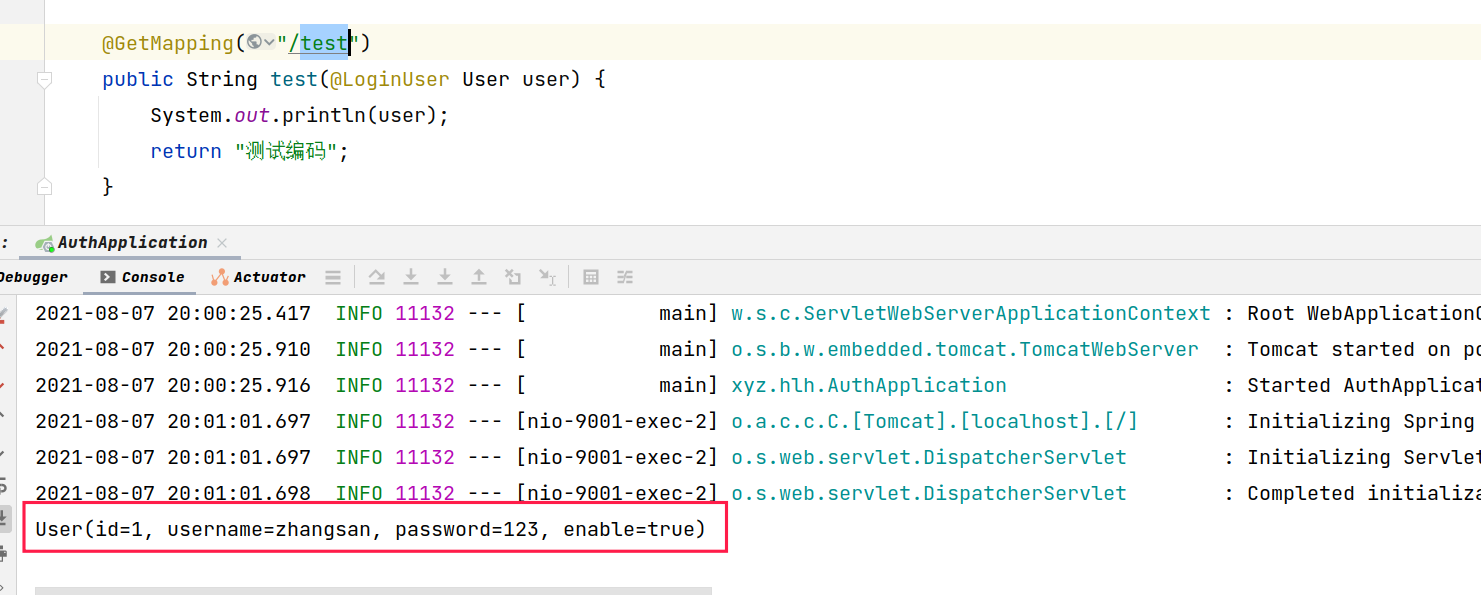This screenshot has height=595, width=1481.
Task: Close the AuthApplication debug tab
Action: [x=222, y=243]
